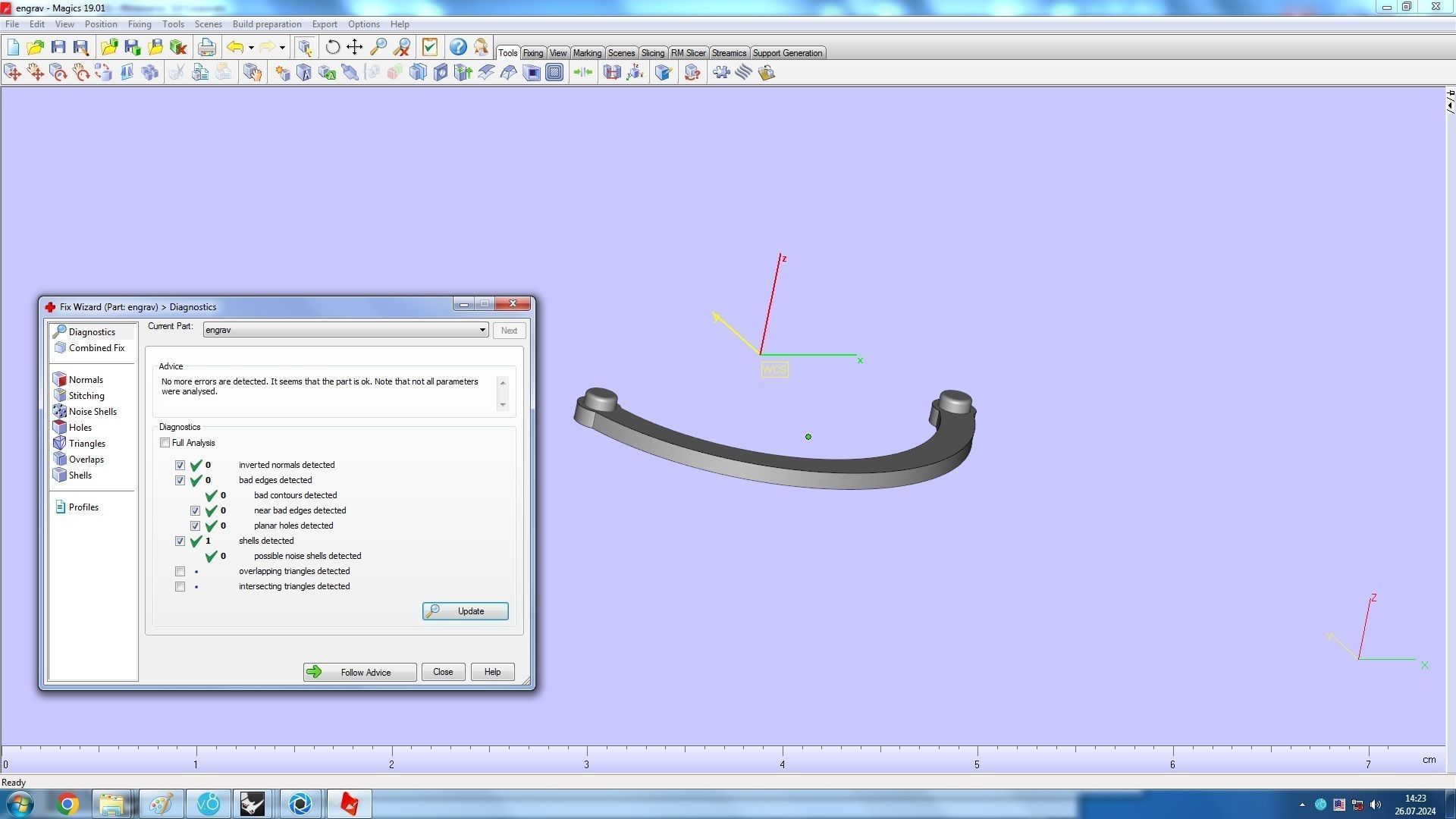Click the Undo arrow icon
This screenshot has width=1456, height=819.
pos(235,47)
